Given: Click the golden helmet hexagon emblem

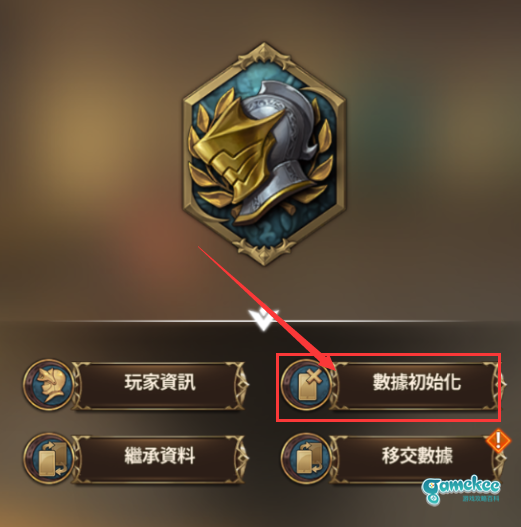Looking at the screenshot, I should (264, 154).
